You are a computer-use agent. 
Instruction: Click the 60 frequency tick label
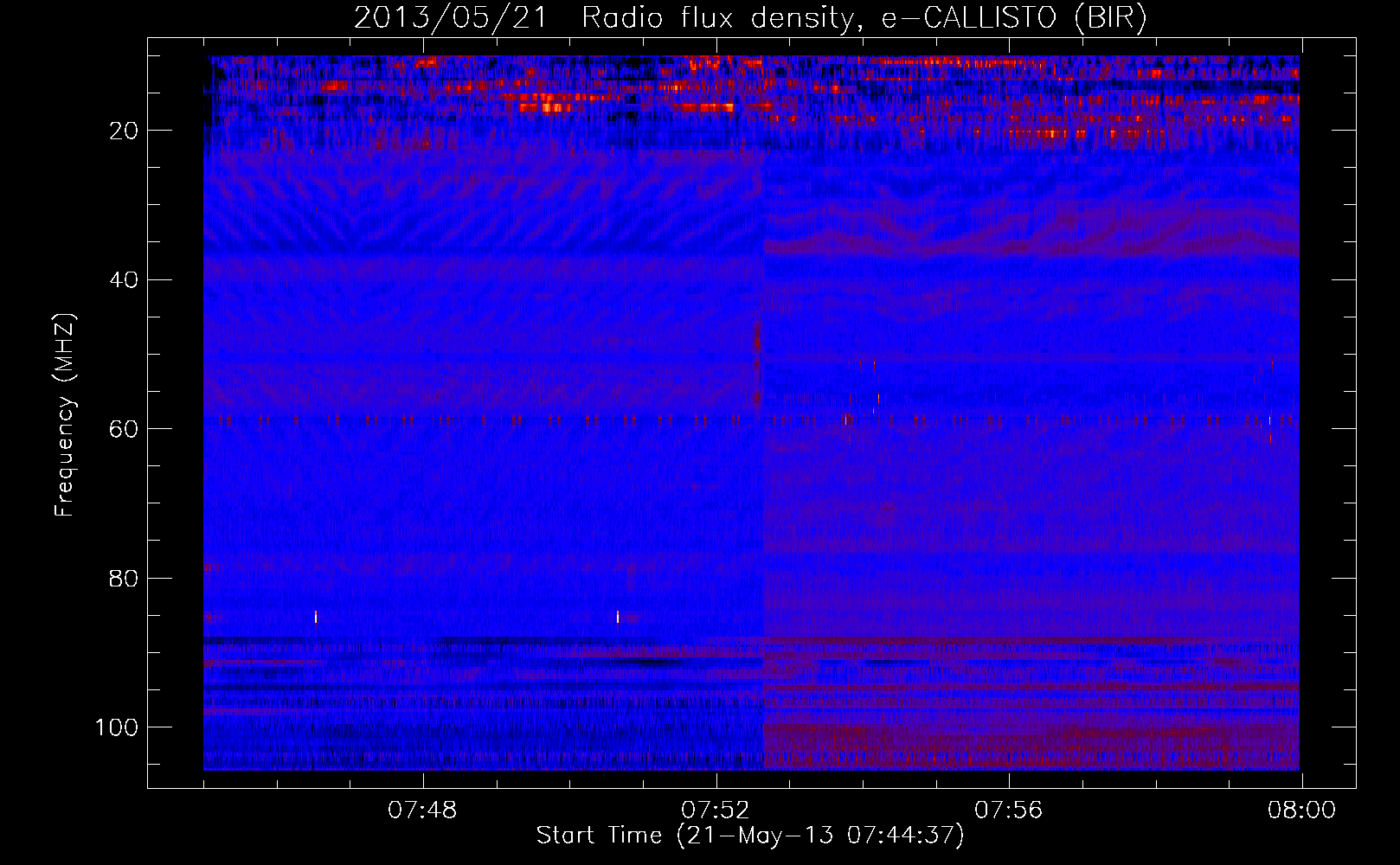[x=125, y=429]
